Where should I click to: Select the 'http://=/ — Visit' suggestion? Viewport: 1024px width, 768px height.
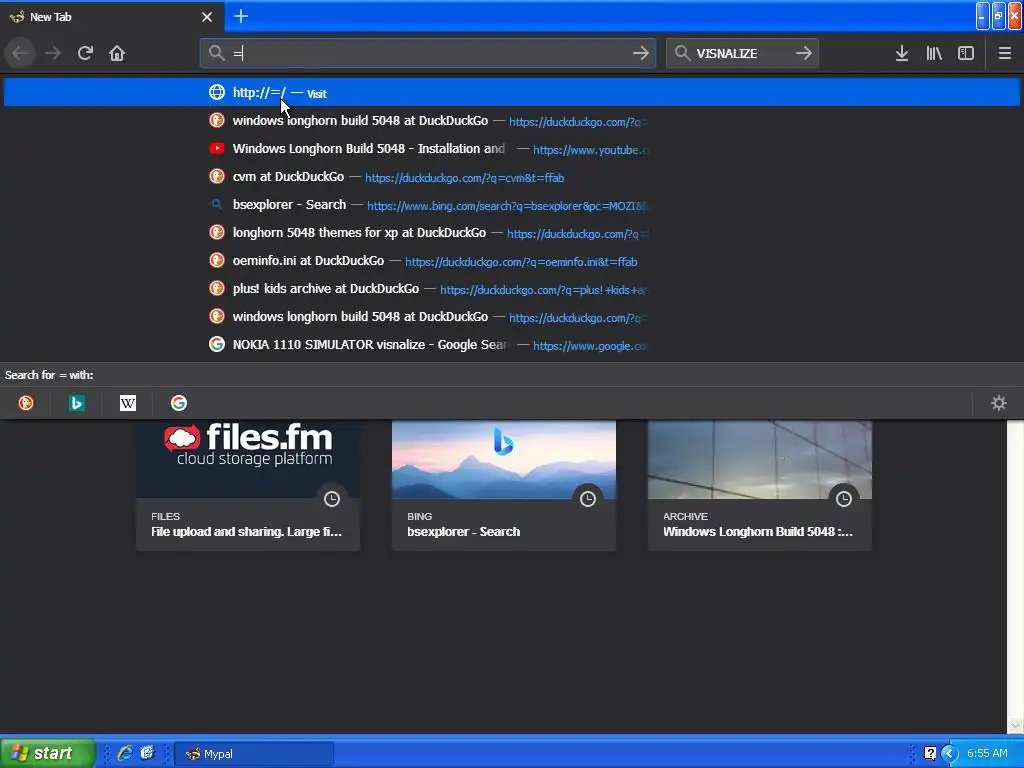(x=511, y=92)
